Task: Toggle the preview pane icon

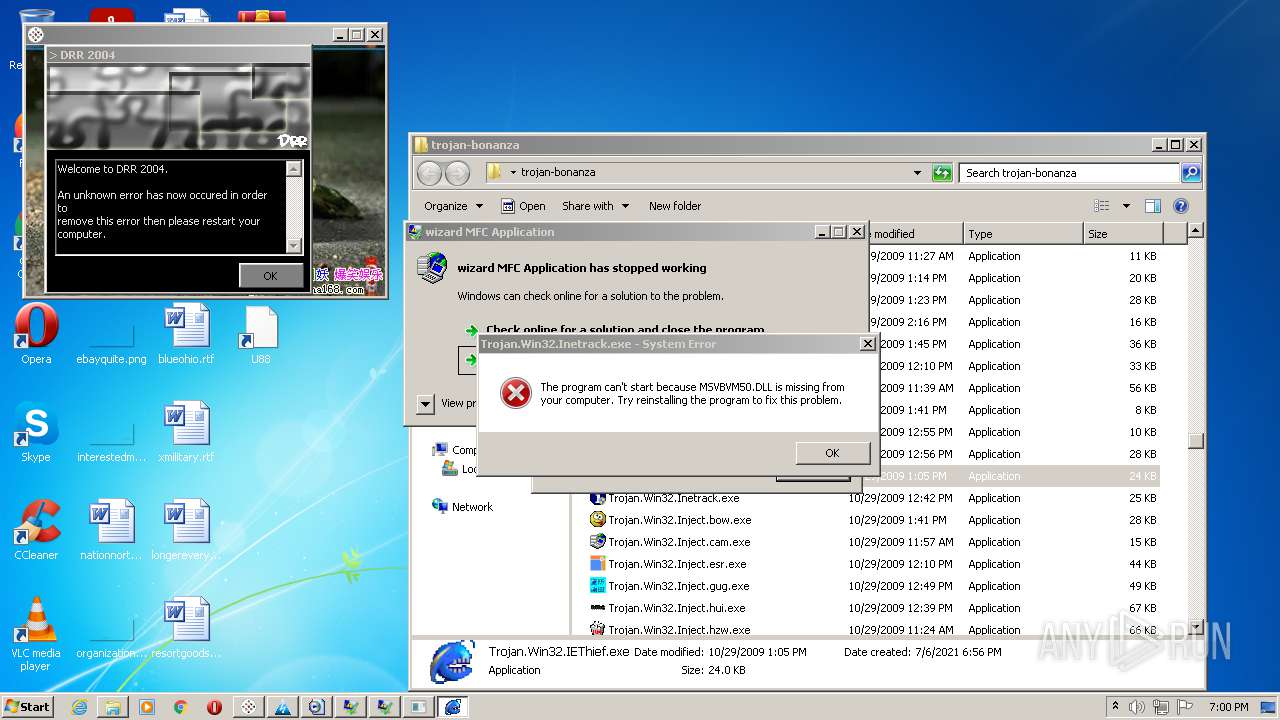Action: click(1153, 206)
